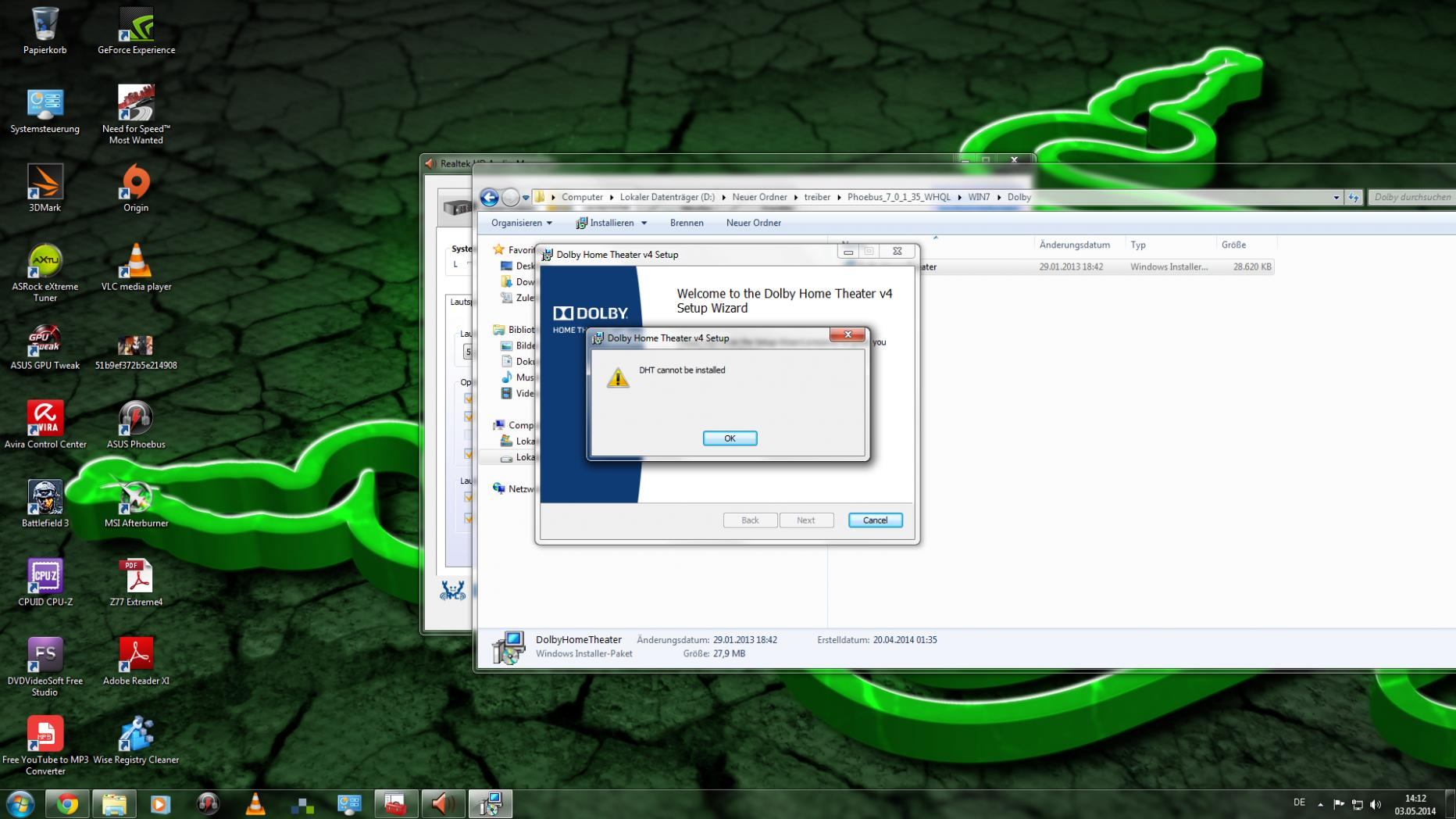1456x819 pixels.
Task: Open the Explorer recent locations dropdown arrow
Action: 526,198
